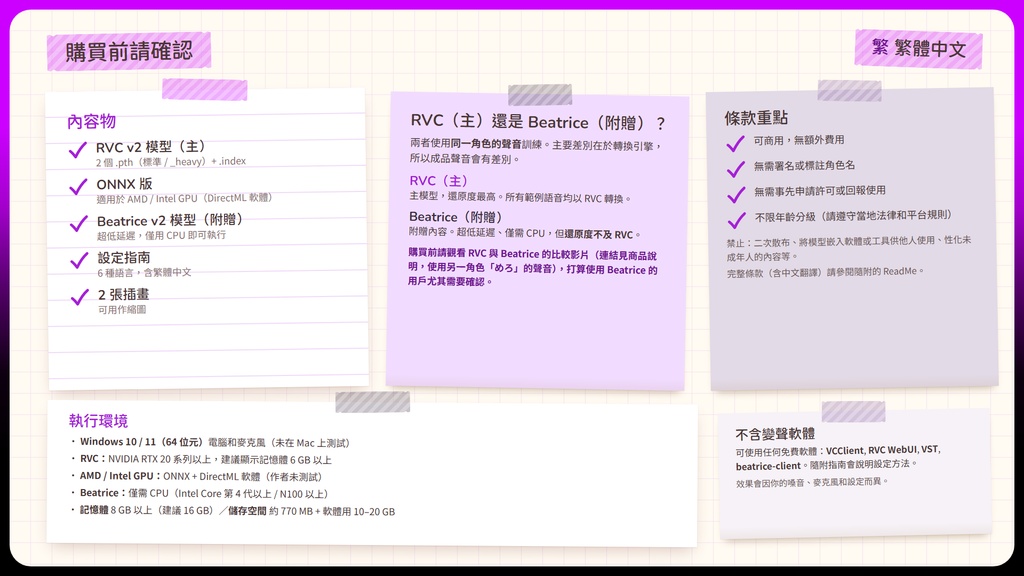Click the bold purple note 購買前請觀看 RVC 與 Beatrice
Image resolution: width=1024 pixels, height=576 pixels.
tap(532, 268)
